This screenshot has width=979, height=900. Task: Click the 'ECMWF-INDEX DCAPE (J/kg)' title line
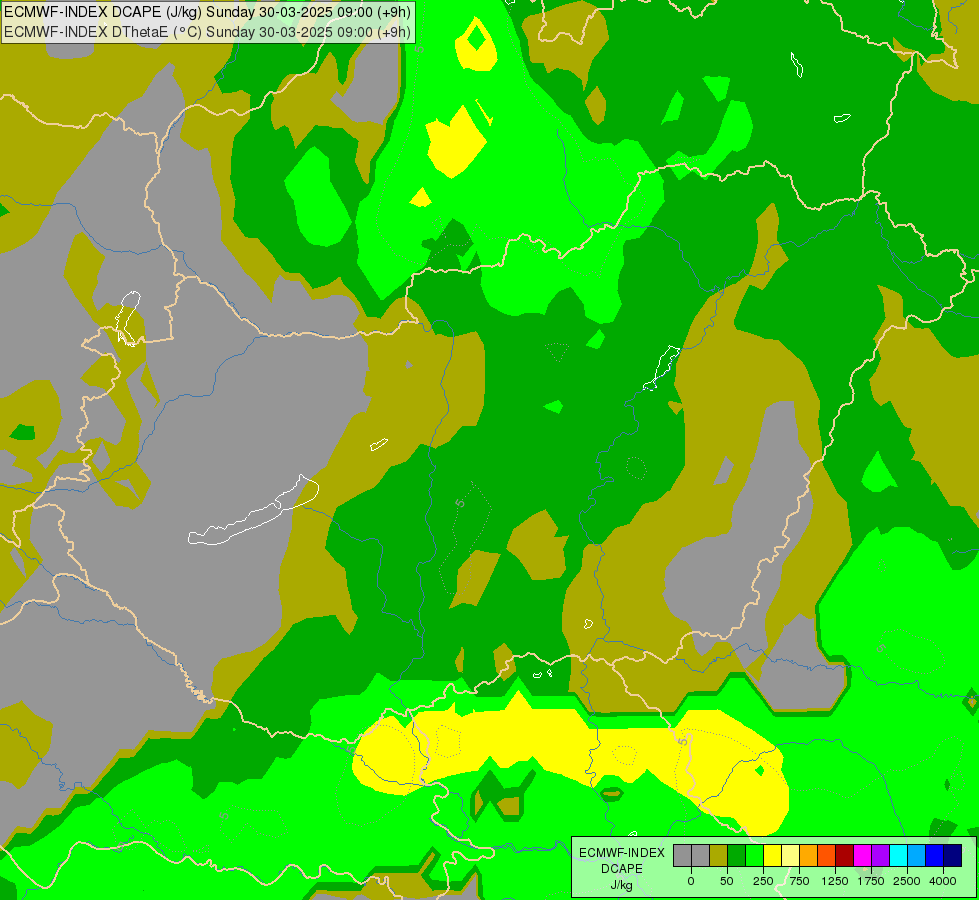pyautogui.click(x=207, y=12)
